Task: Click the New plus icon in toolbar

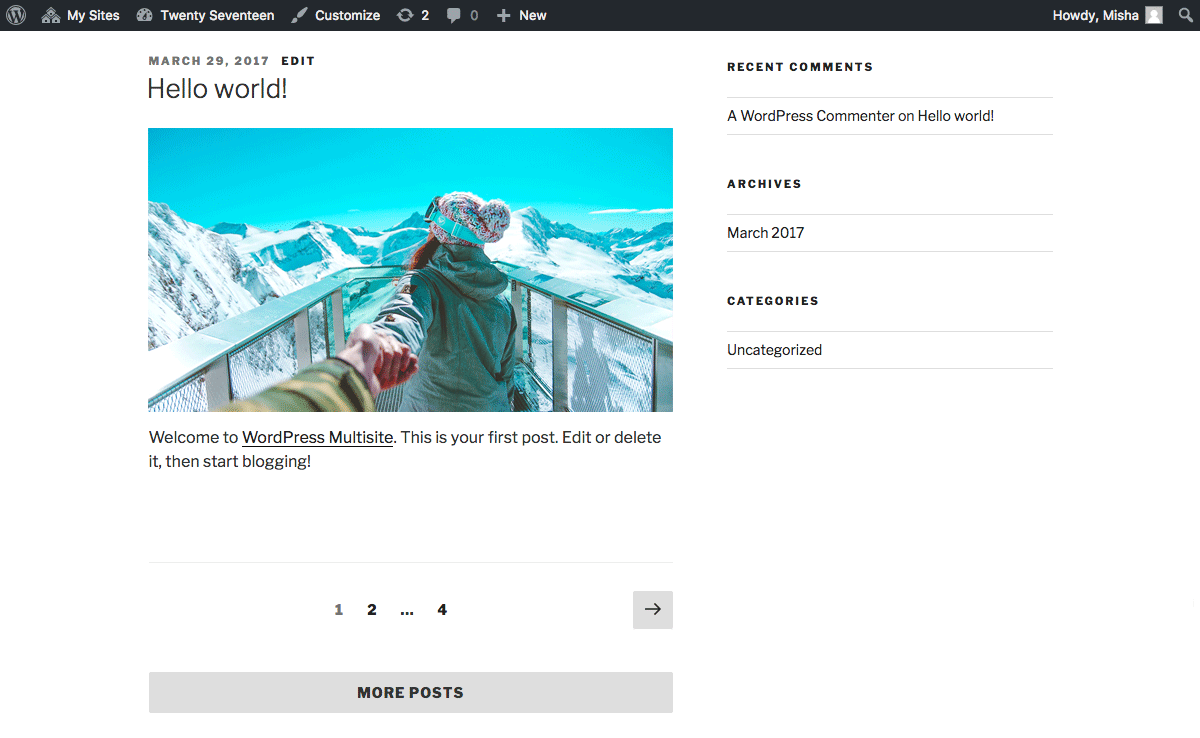Action: (x=505, y=15)
